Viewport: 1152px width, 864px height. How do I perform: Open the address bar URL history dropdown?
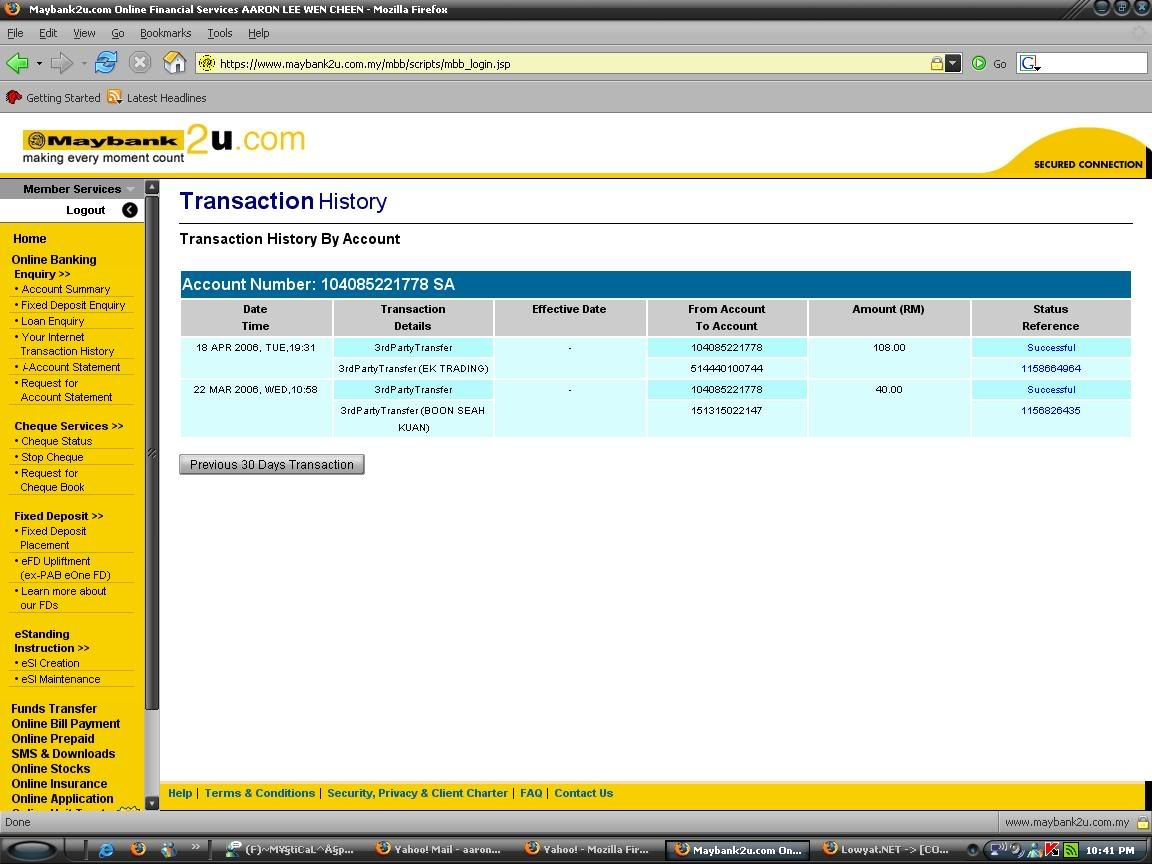(x=953, y=63)
